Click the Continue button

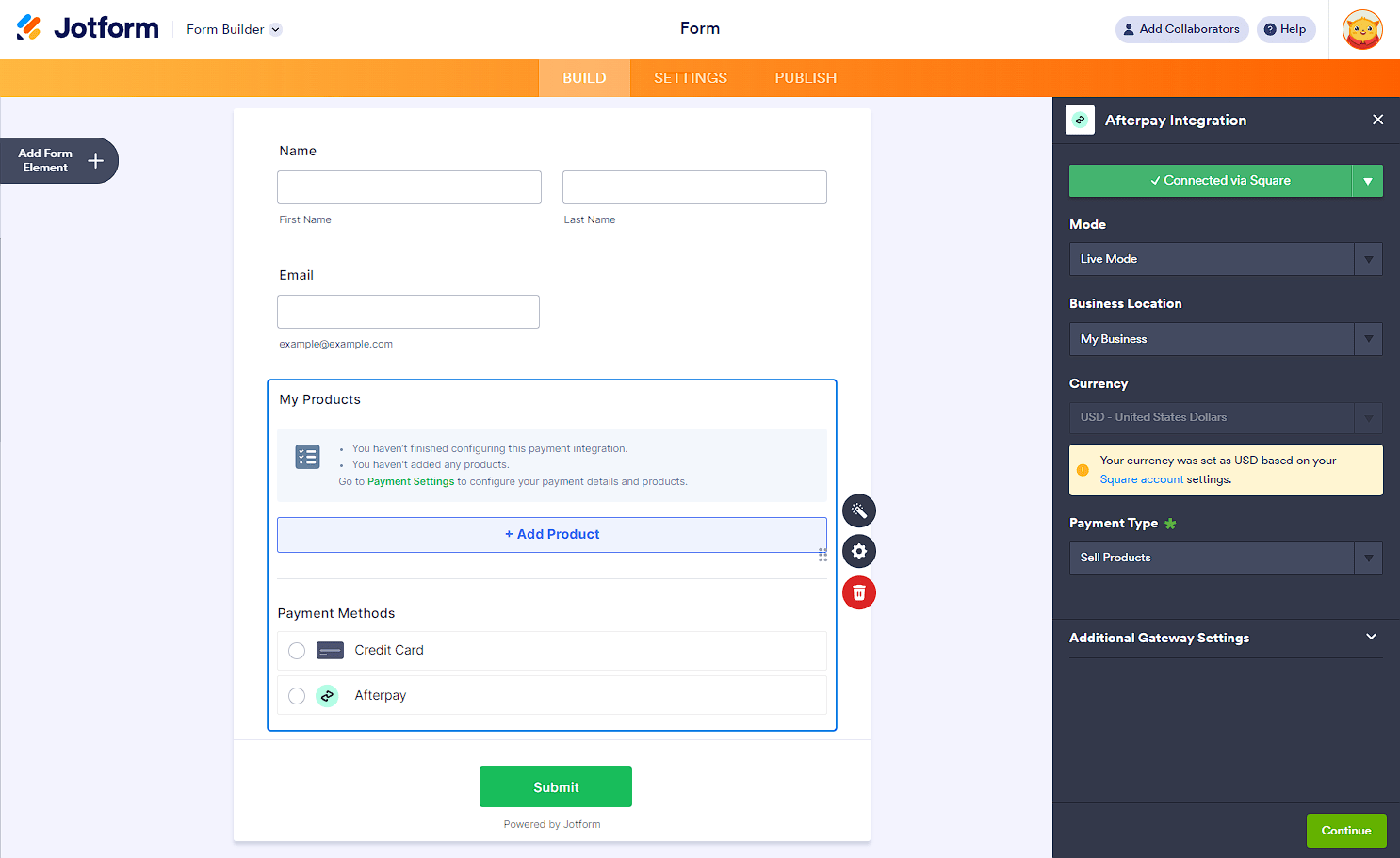(x=1346, y=831)
